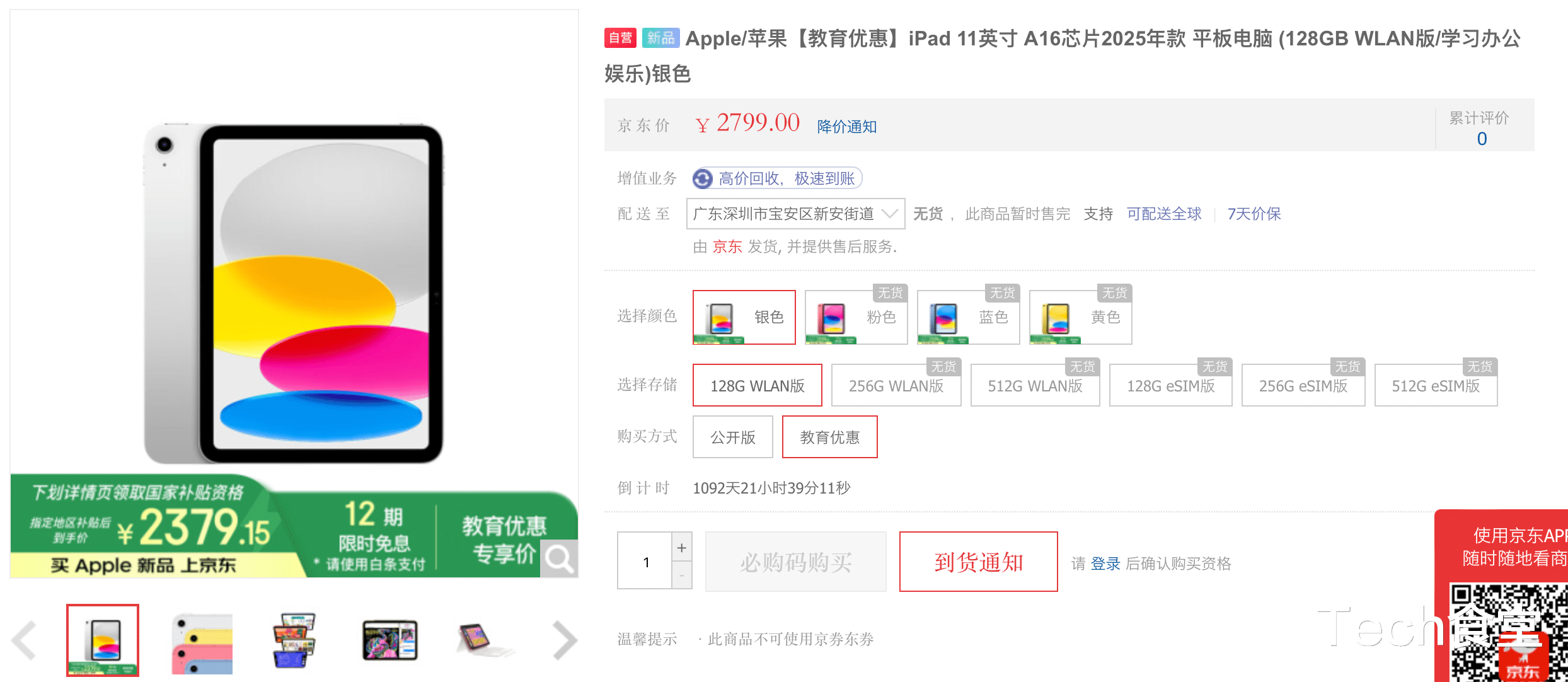Click the 可配送全球 link

[1164, 214]
